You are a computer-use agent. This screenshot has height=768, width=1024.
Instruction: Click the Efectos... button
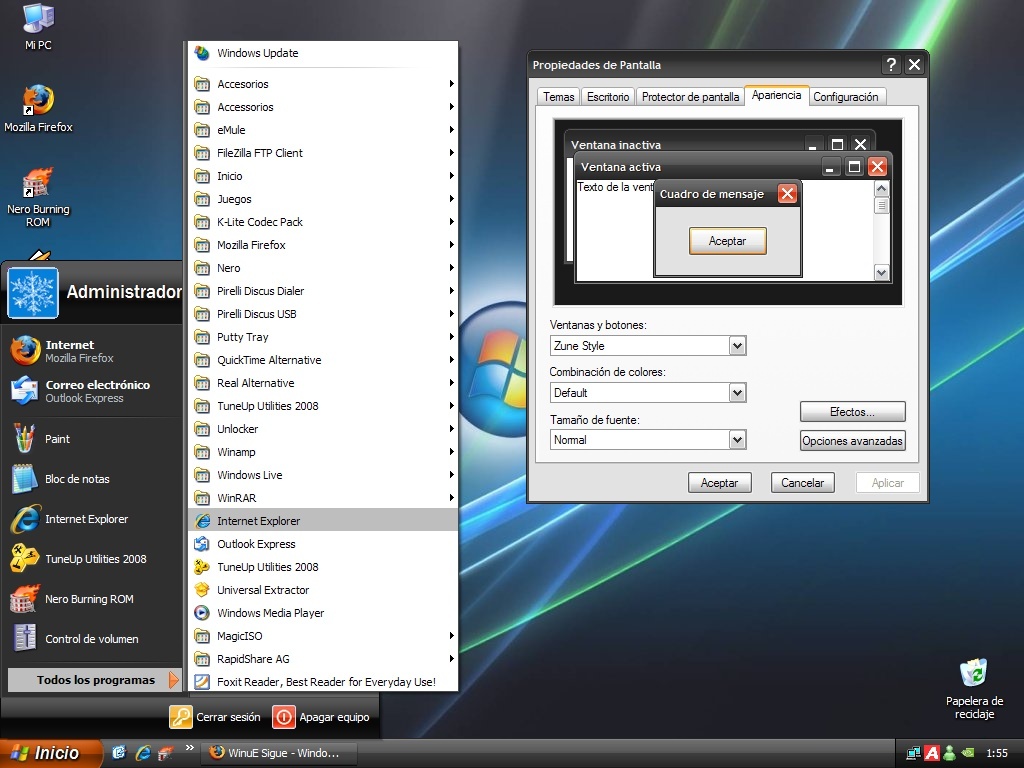point(852,412)
